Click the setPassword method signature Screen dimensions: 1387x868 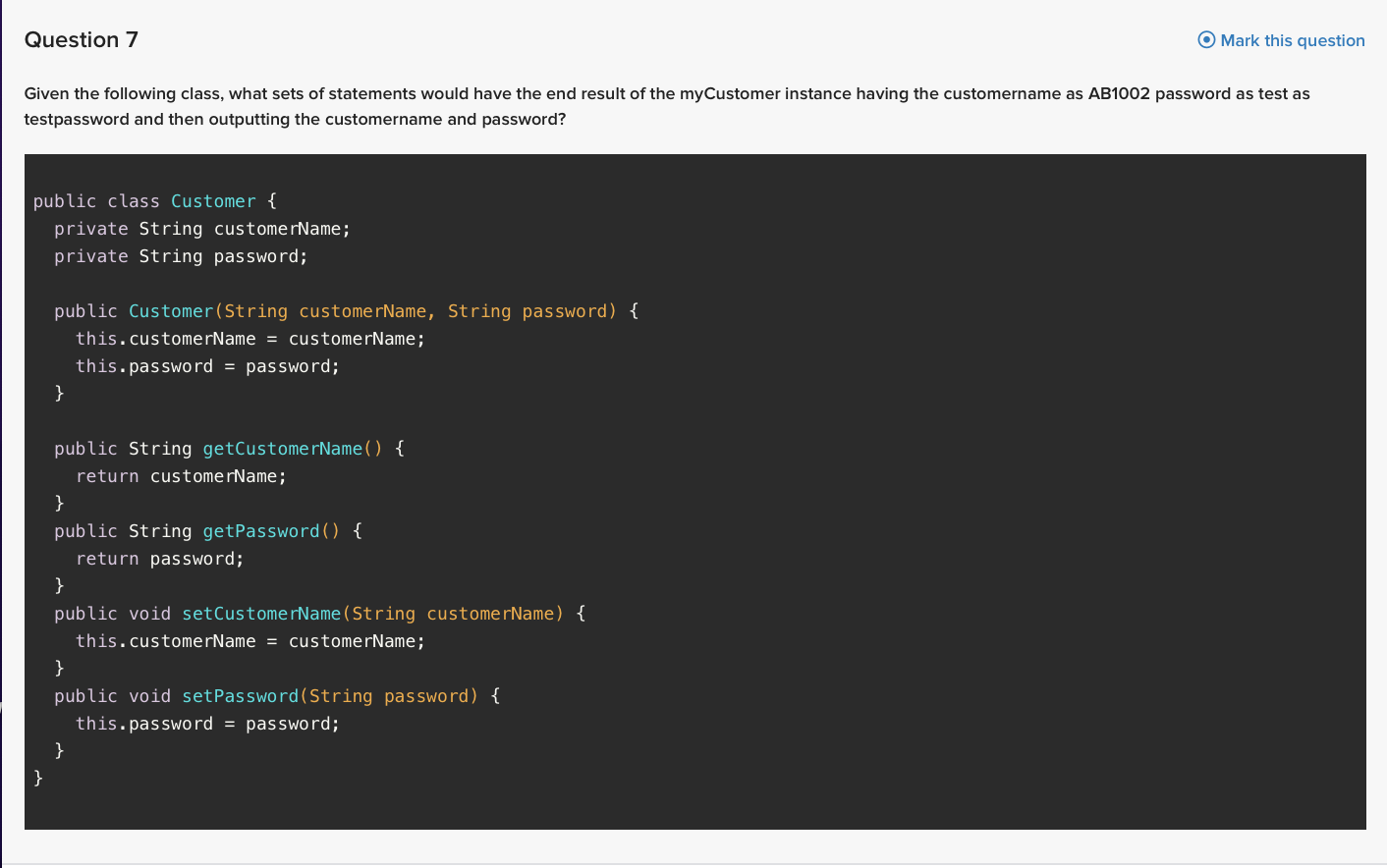click(x=277, y=696)
